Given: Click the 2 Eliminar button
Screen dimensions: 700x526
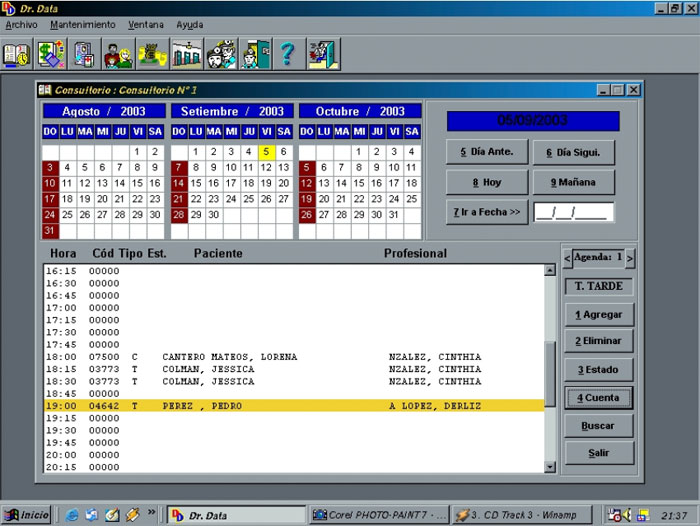Looking at the screenshot, I should [x=599, y=341].
